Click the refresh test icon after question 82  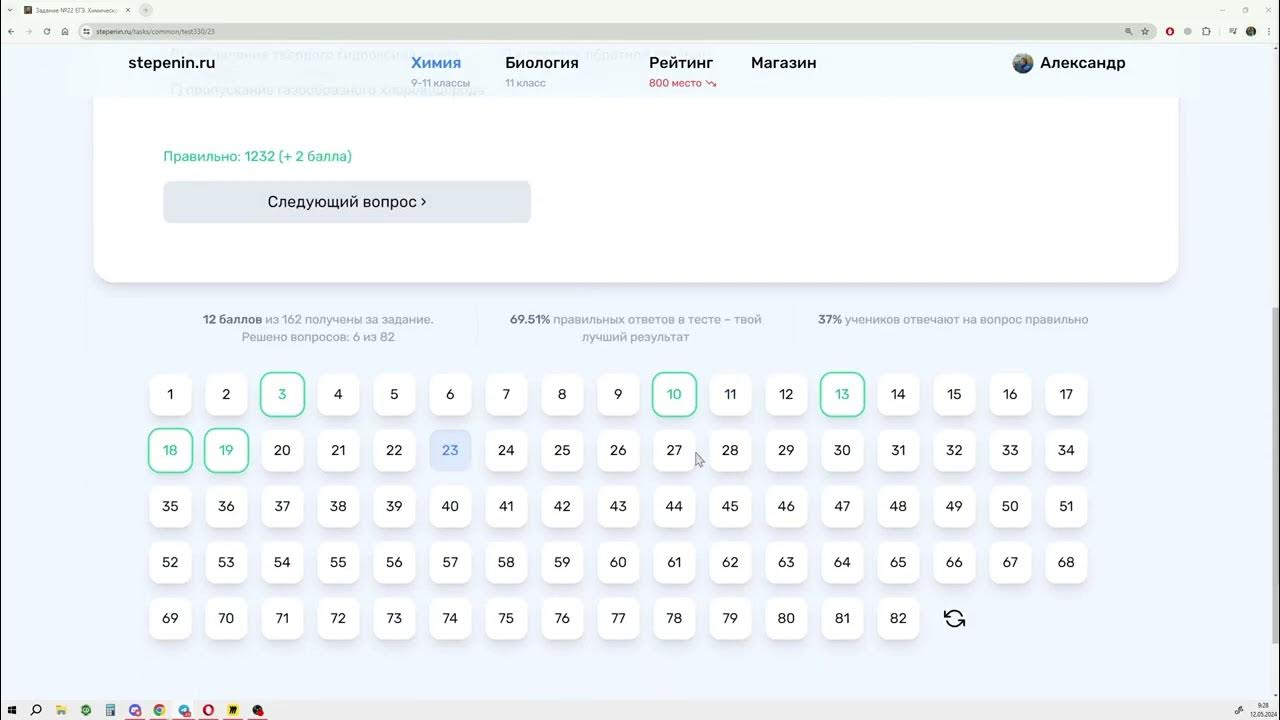[954, 619]
